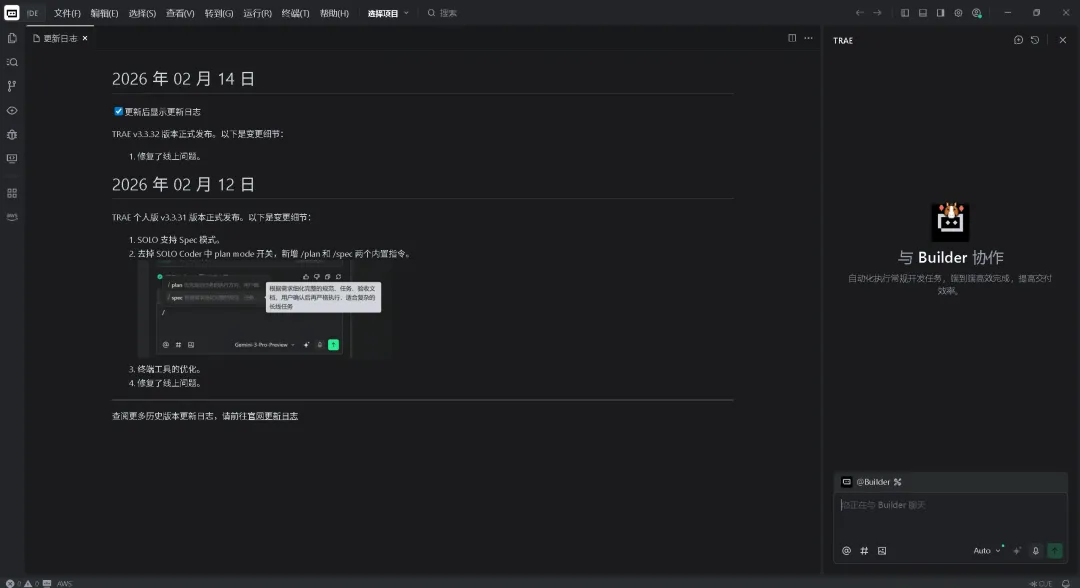Start a new chat in TRAE panel

pos(1018,40)
